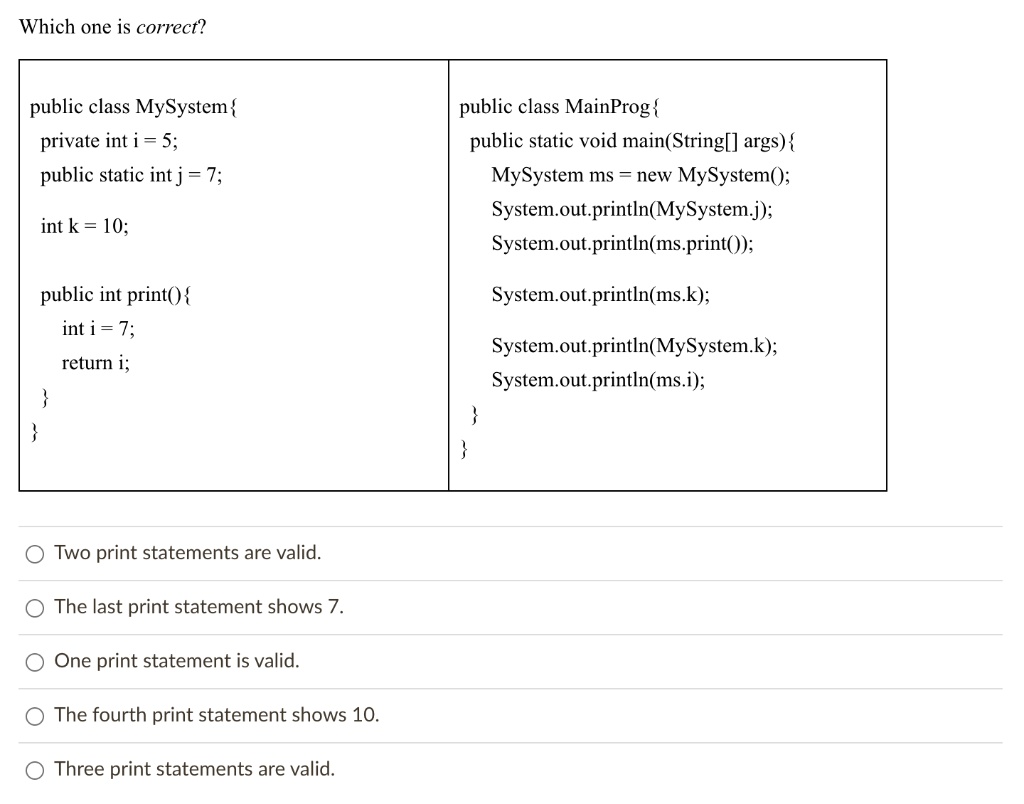The height and width of the screenshot is (804, 1024).
Task: Pick 'The fourth print statement shows 10' option
Action: pos(36,716)
